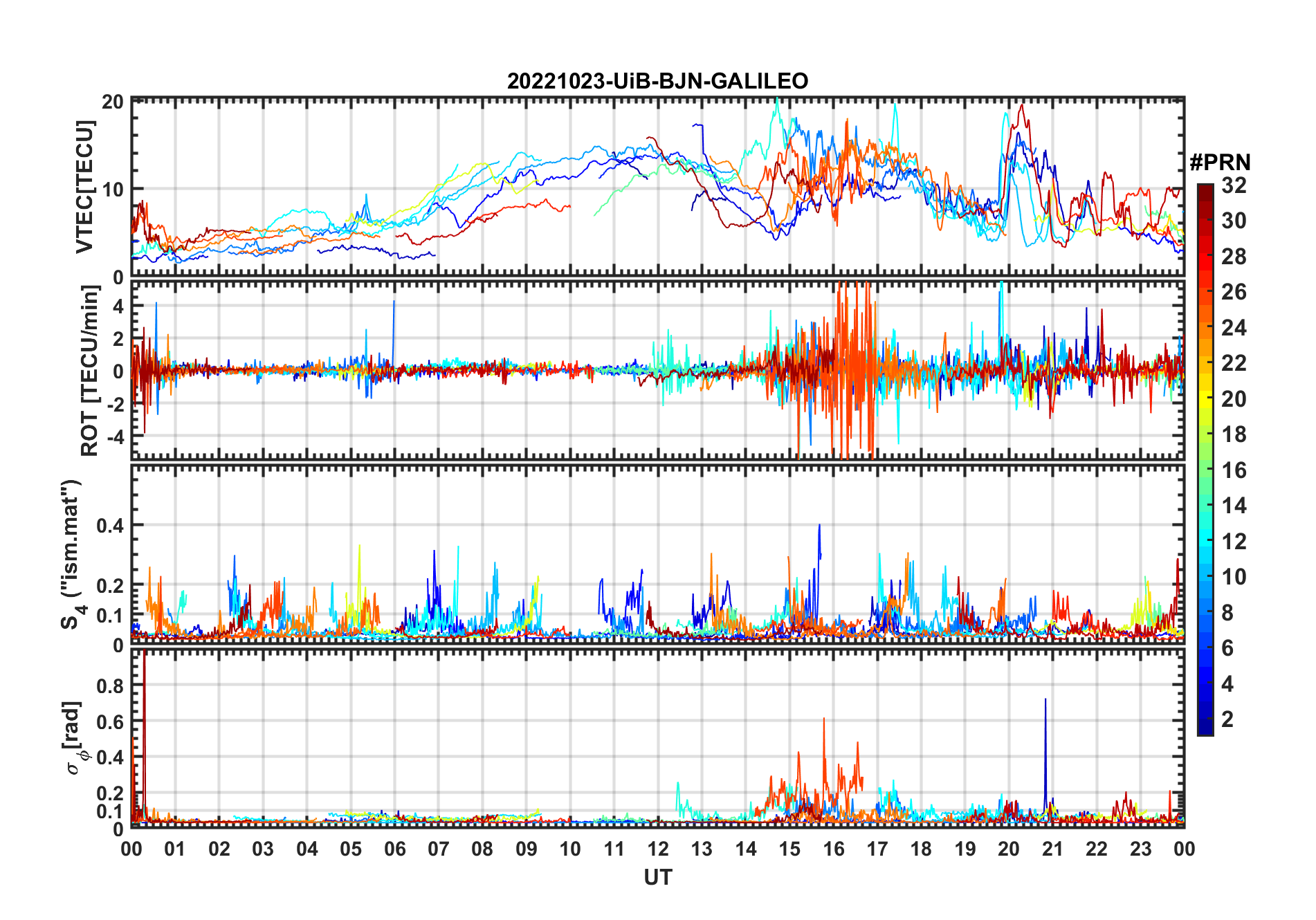Click the 19 hour tick label
The height and width of the screenshot is (920, 1316).
coord(965,849)
